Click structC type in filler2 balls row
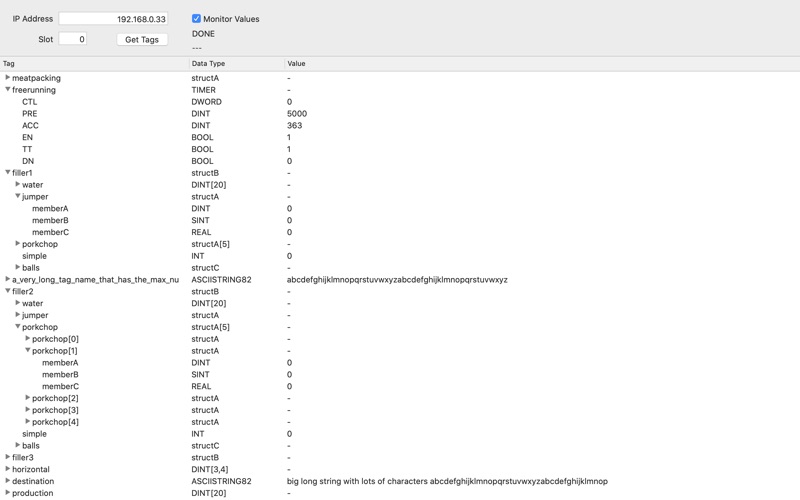 coord(205,445)
